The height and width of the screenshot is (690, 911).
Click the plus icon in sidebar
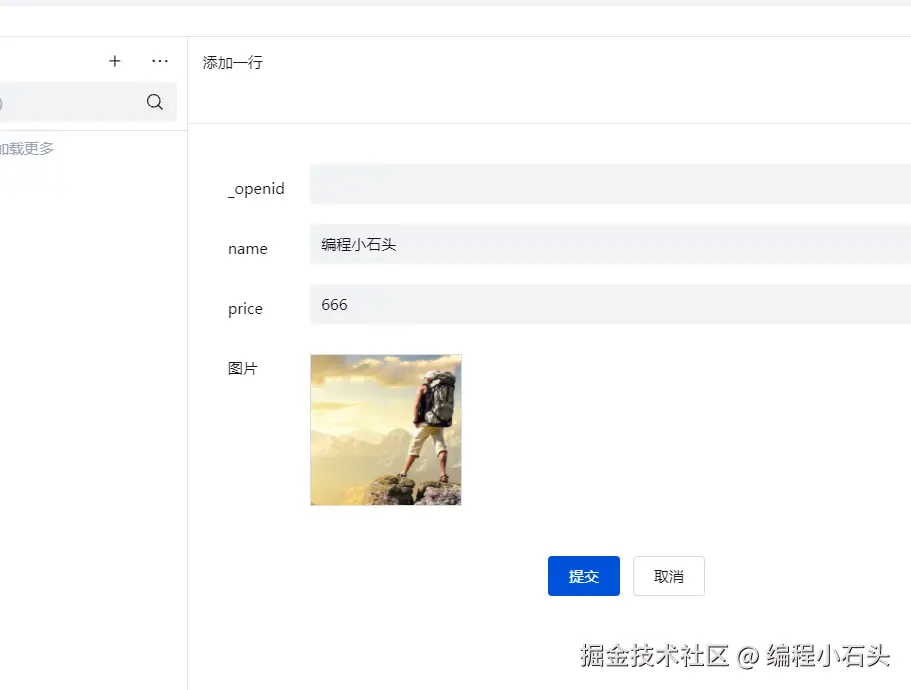point(114,61)
